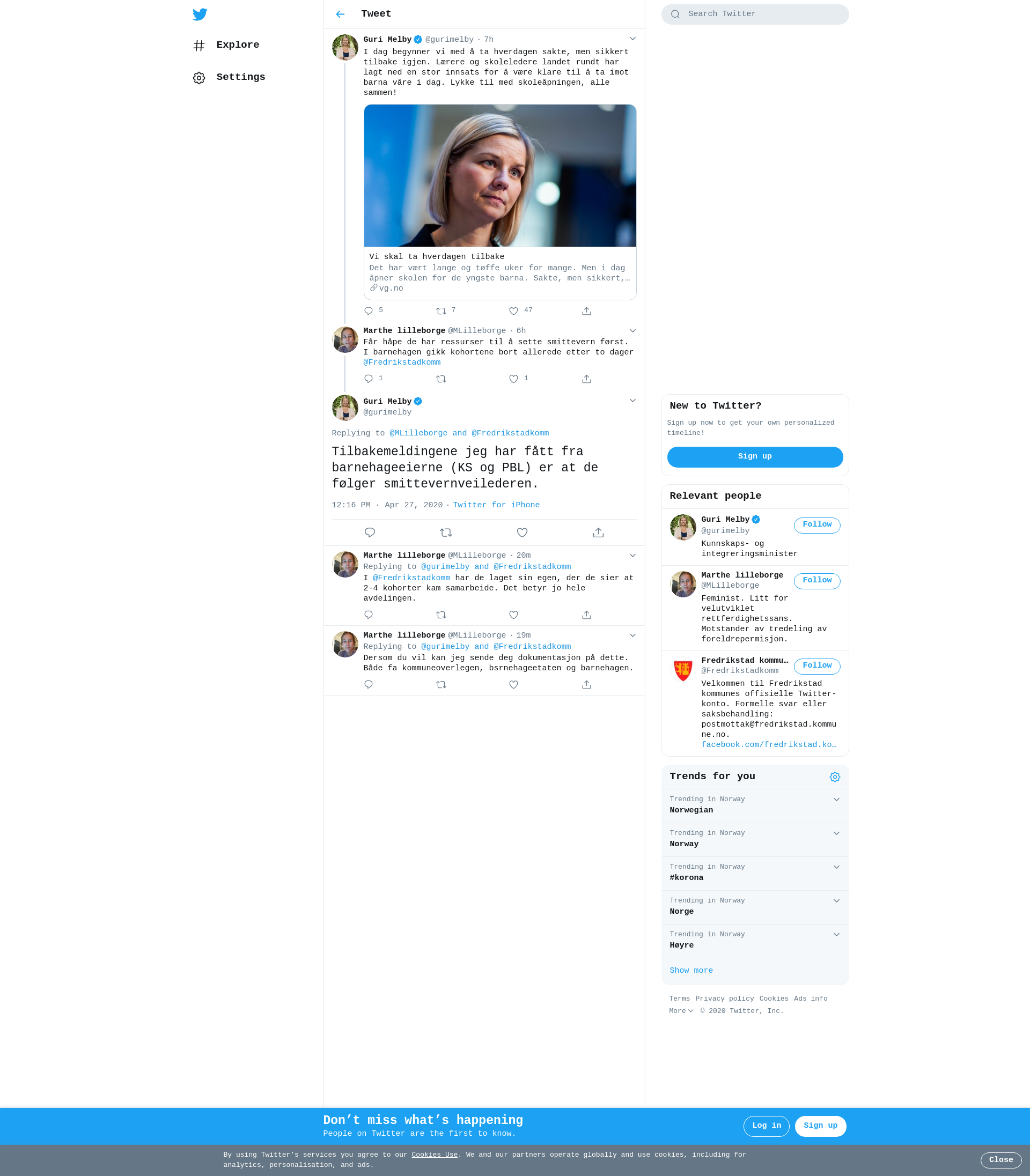
Task: Expand options on Marthe's 20m tweet
Action: 632,555
